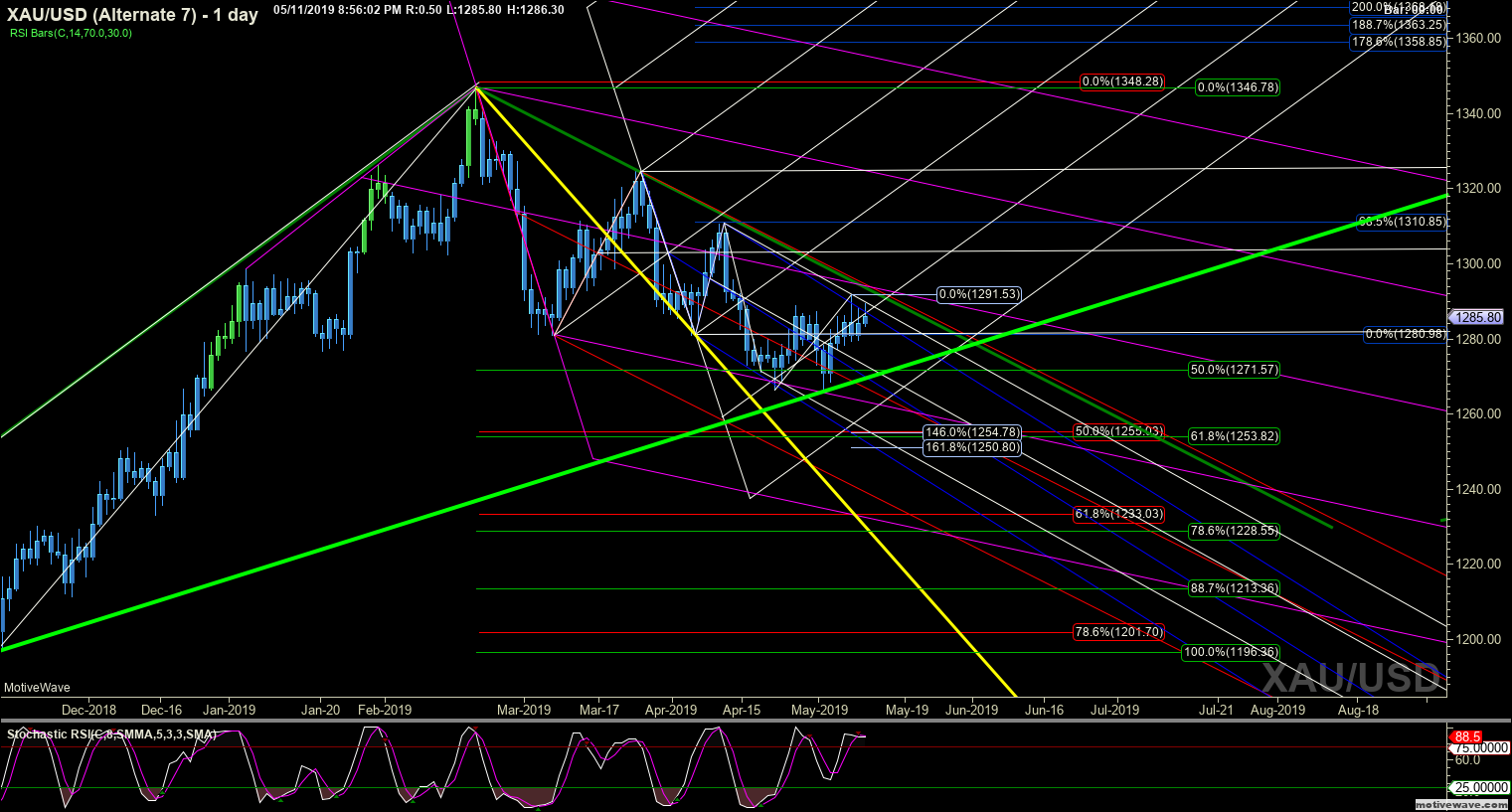Select Aug-18 on the time axis
1512x812 pixels.
pyautogui.click(x=1358, y=710)
